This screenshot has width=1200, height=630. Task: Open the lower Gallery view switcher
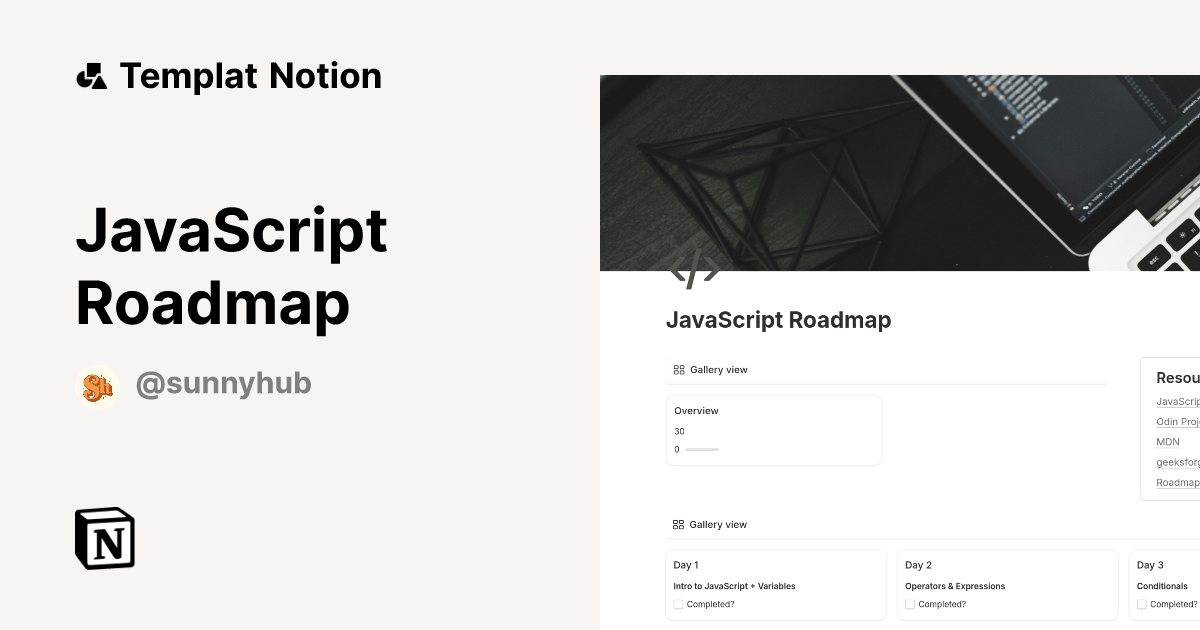(x=710, y=524)
